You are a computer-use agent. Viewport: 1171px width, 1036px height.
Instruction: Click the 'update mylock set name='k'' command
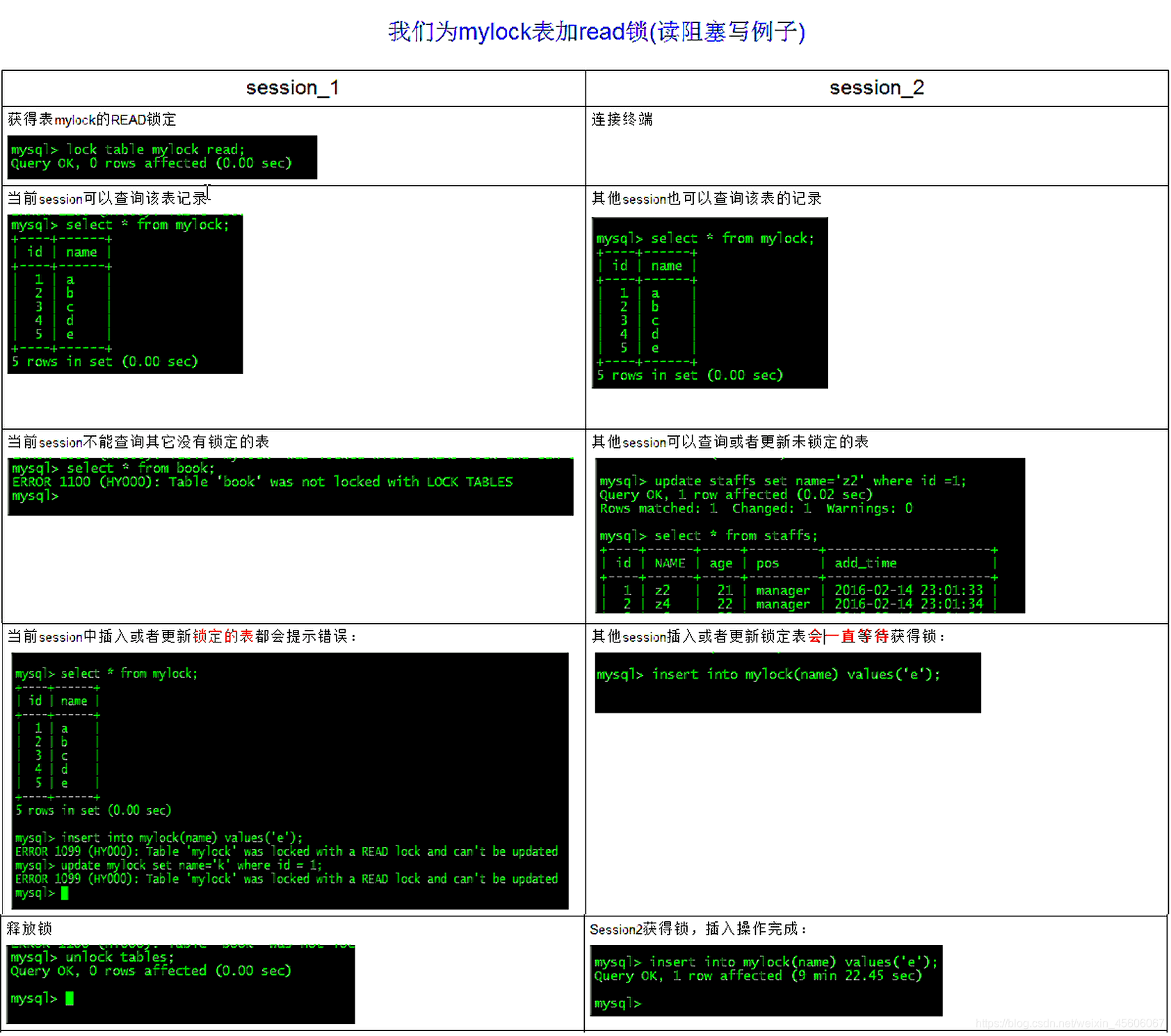[168, 866]
